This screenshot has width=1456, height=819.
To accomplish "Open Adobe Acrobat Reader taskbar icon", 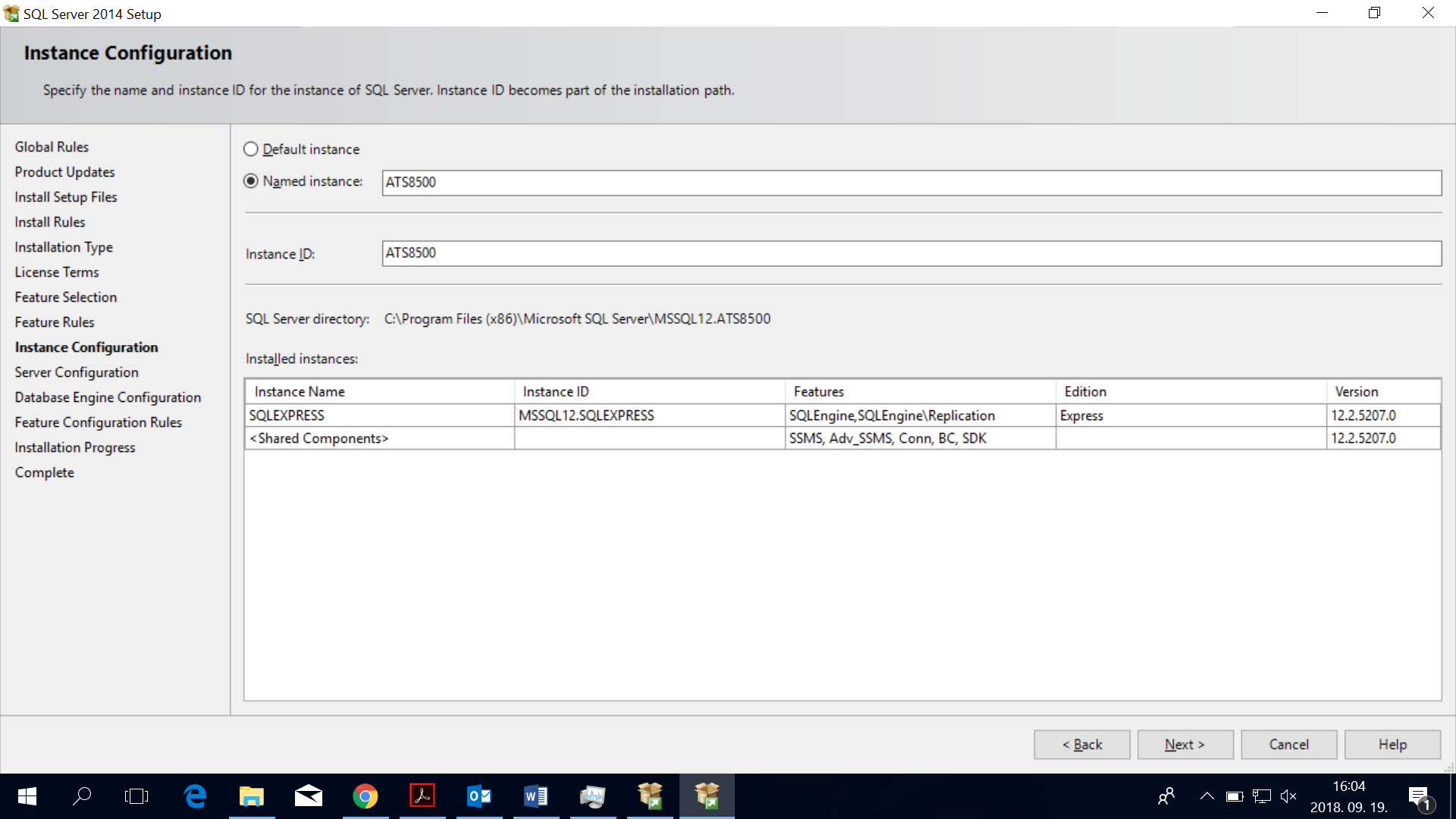I will coord(422,796).
